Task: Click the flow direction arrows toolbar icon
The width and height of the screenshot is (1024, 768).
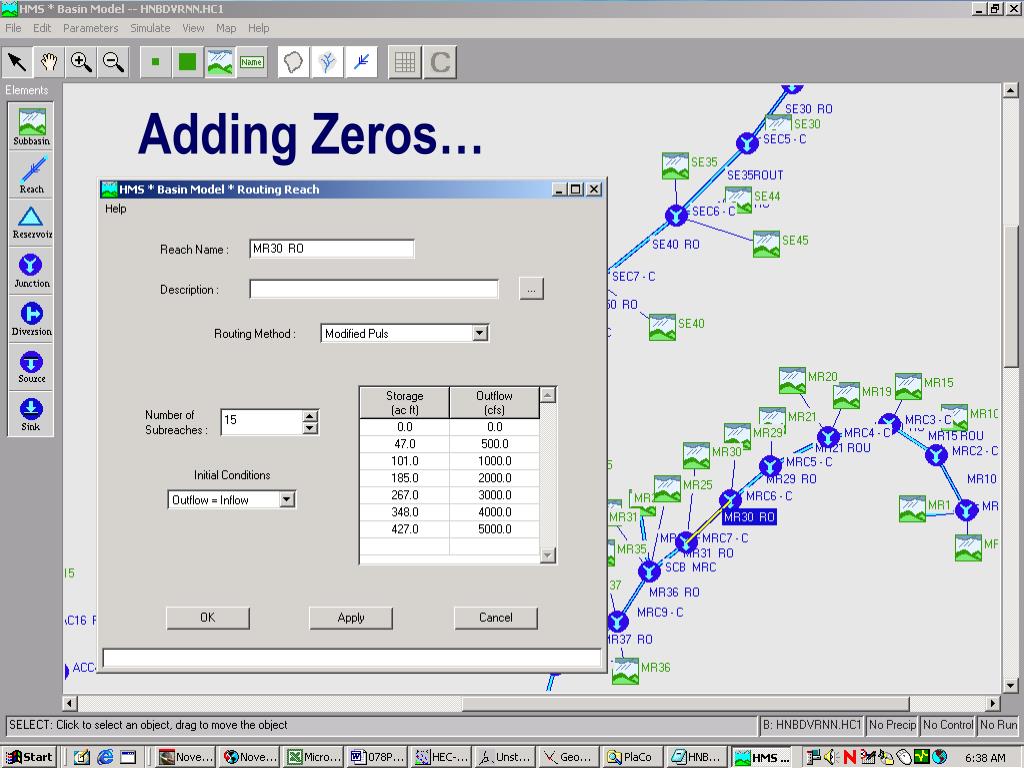Action: coord(361,62)
